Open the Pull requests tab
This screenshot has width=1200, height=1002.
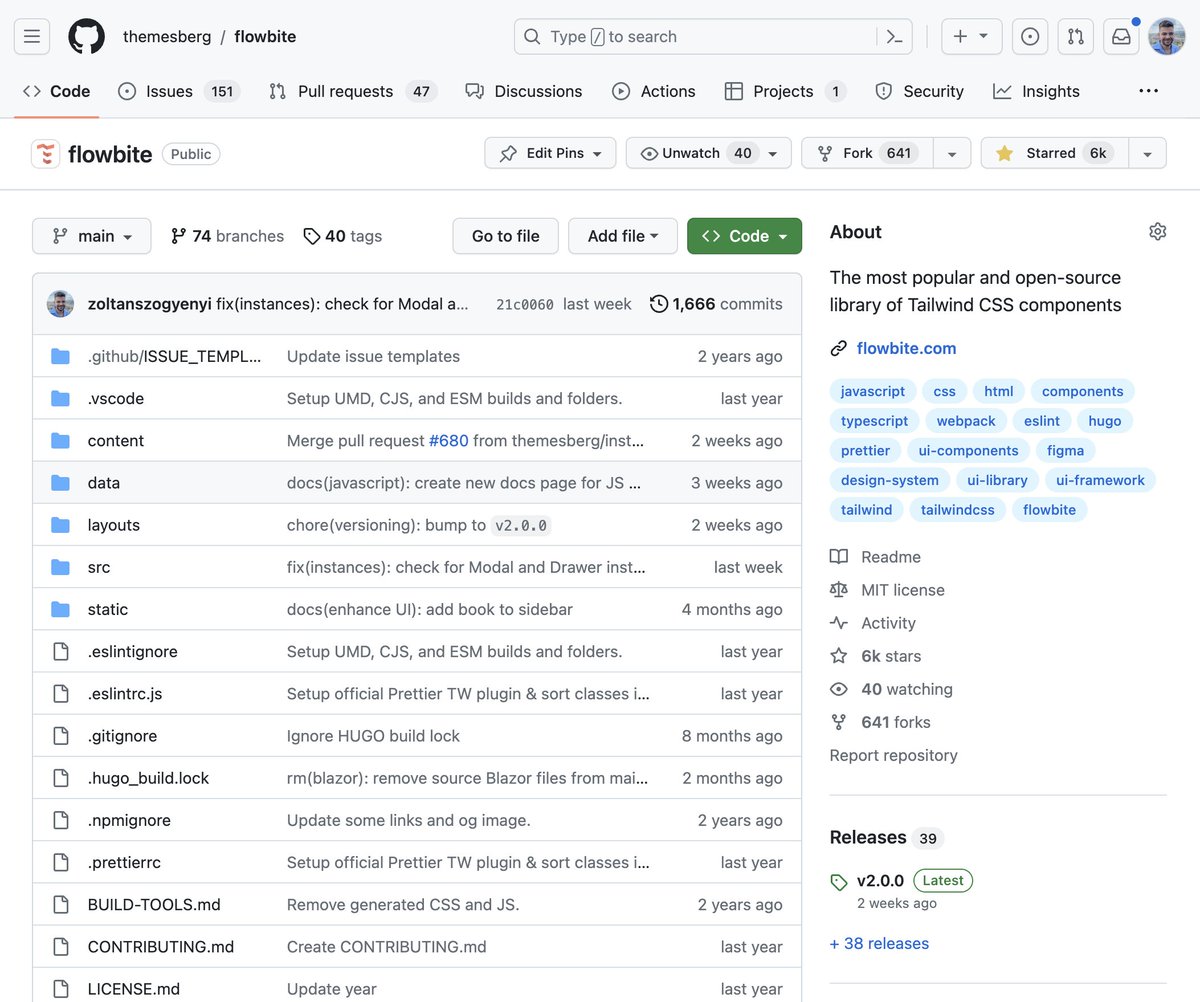(354, 91)
